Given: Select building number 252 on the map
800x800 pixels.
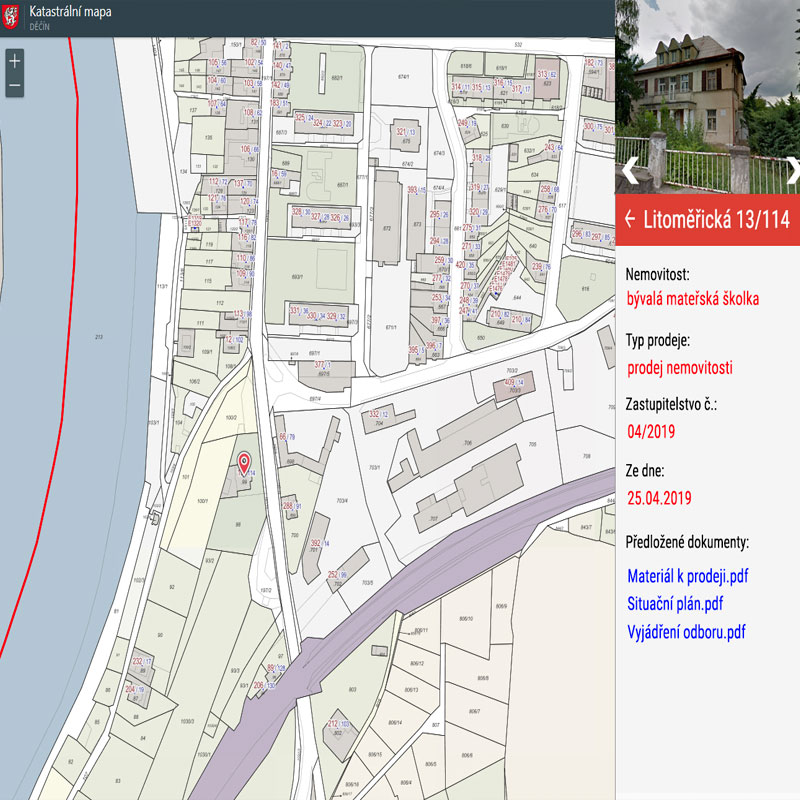Looking at the screenshot, I should point(332,575).
